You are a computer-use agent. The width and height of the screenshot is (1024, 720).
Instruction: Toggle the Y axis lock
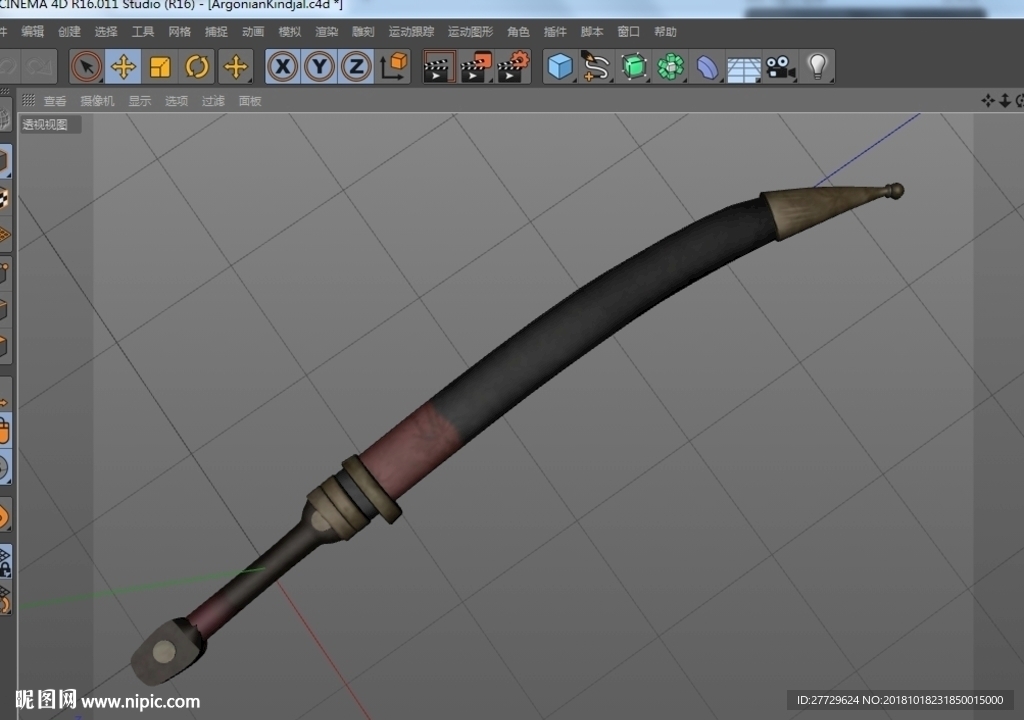(x=319, y=67)
